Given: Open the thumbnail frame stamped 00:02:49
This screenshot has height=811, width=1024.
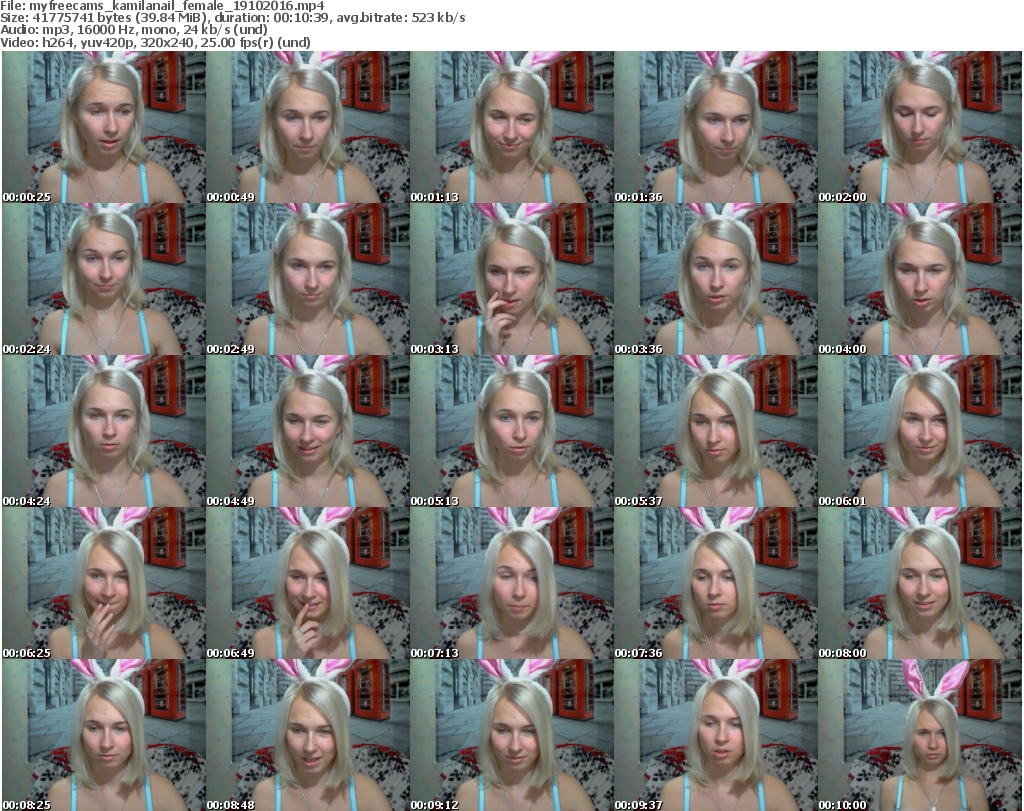Looking at the screenshot, I should tap(308, 279).
